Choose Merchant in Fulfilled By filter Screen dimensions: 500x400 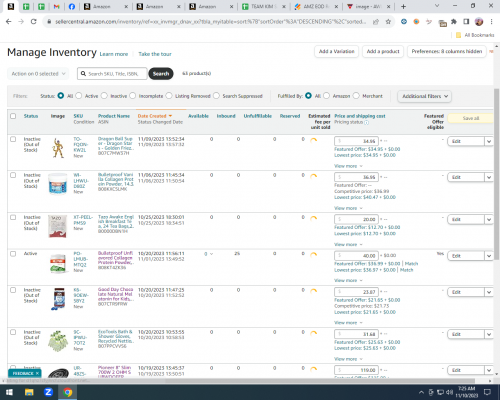[356, 96]
